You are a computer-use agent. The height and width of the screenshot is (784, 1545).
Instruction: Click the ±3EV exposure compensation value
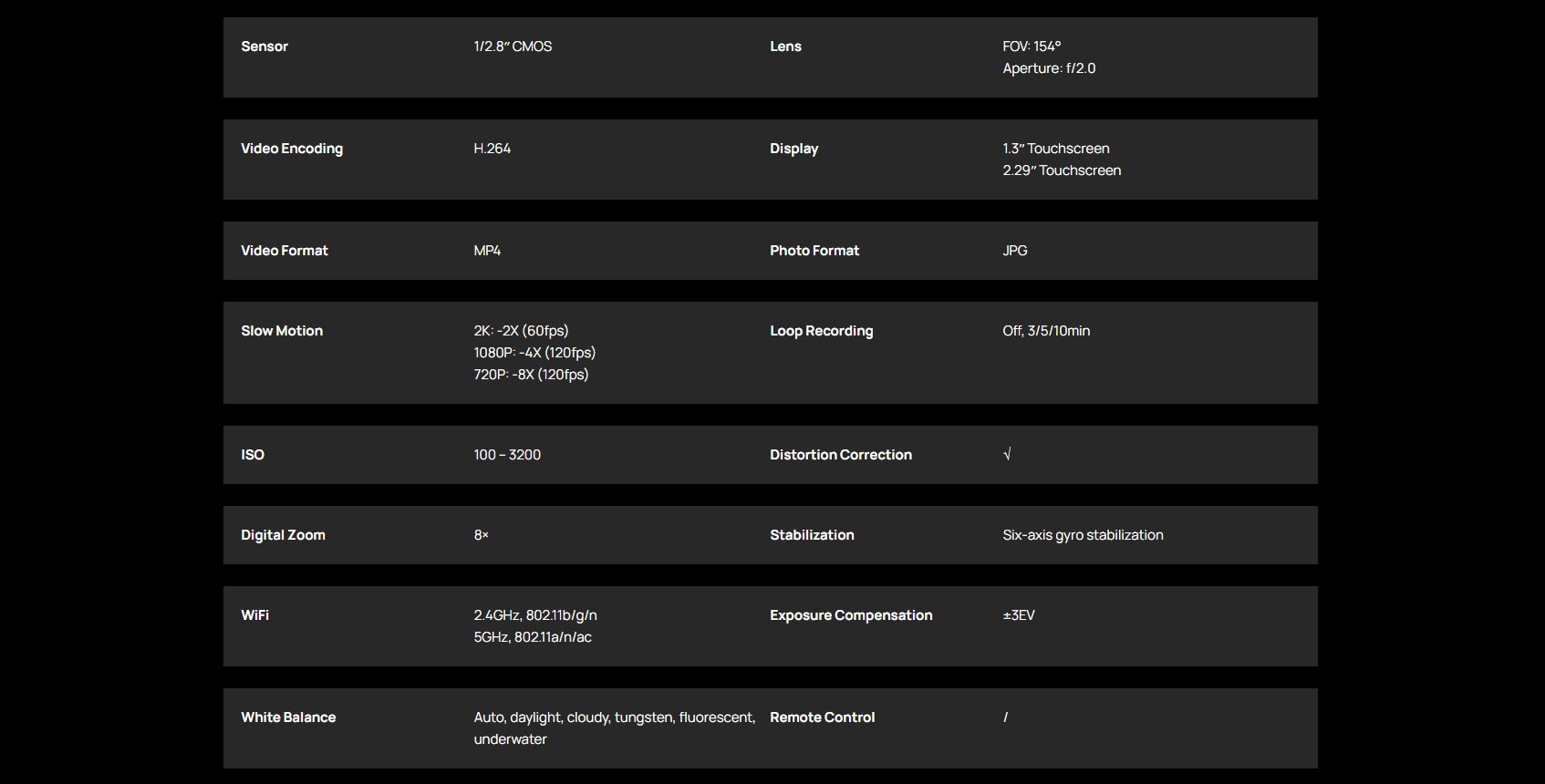(x=1019, y=615)
